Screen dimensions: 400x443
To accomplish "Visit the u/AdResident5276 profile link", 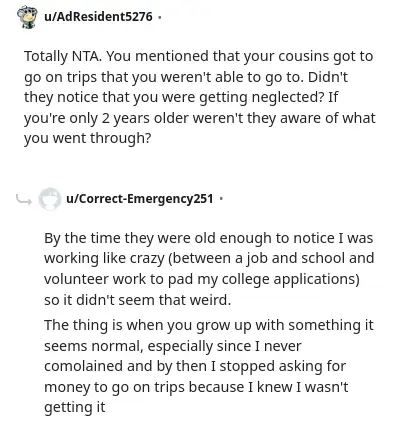I will (x=98, y=16).
